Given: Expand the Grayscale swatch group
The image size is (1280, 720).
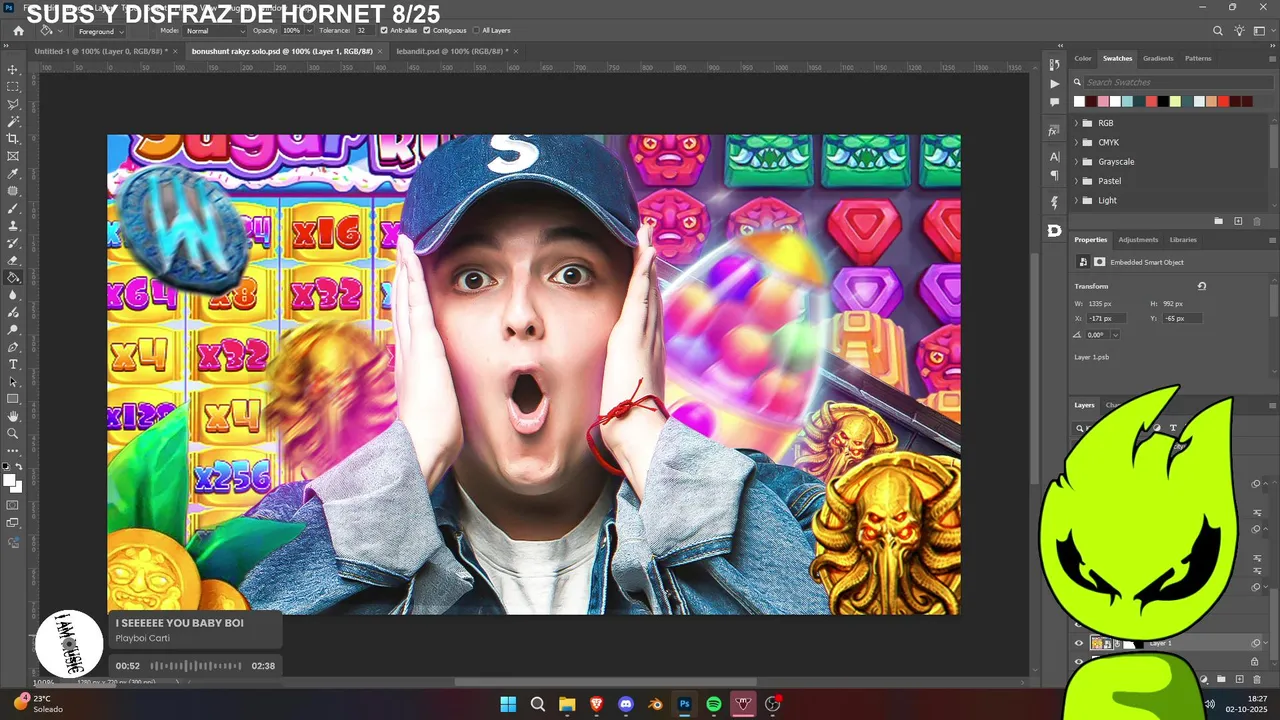Looking at the screenshot, I should coord(1076,162).
